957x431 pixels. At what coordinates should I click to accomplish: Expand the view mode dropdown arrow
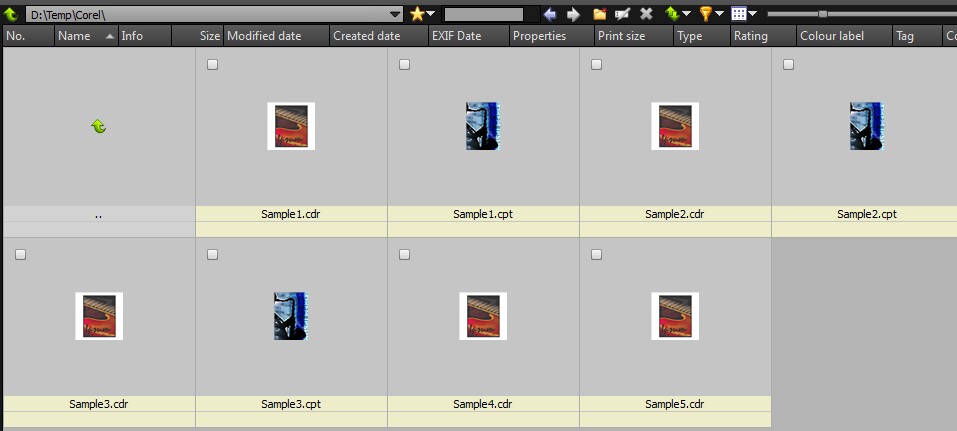coord(753,13)
